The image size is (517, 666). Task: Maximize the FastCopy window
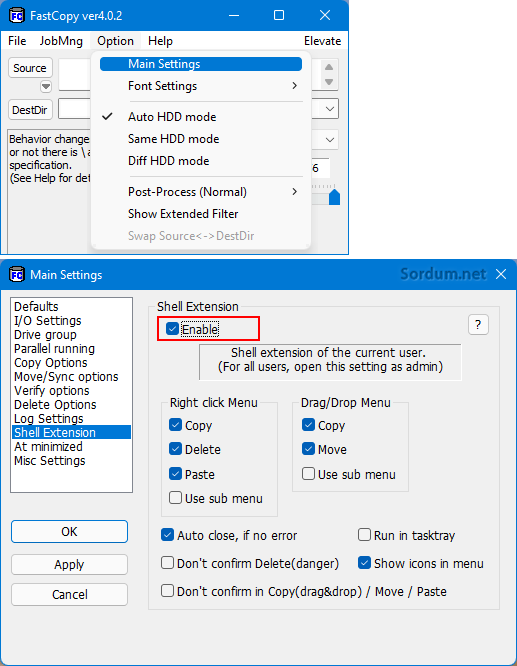point(279,16)
